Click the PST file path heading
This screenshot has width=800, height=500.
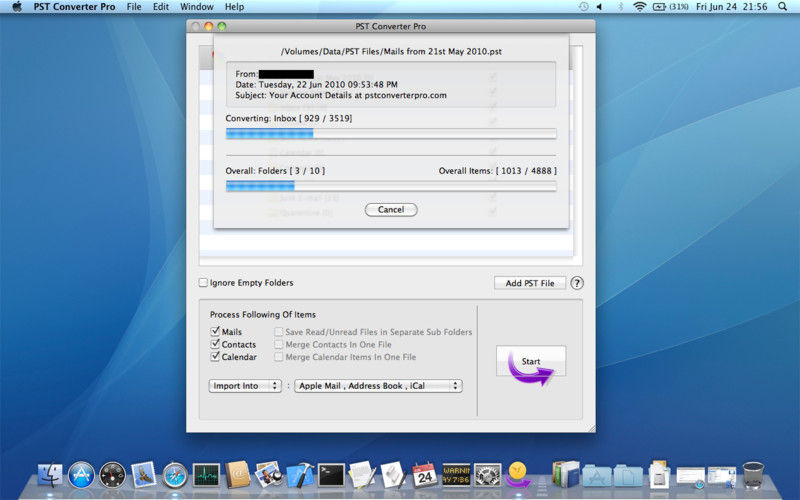(x=391, y=52)
